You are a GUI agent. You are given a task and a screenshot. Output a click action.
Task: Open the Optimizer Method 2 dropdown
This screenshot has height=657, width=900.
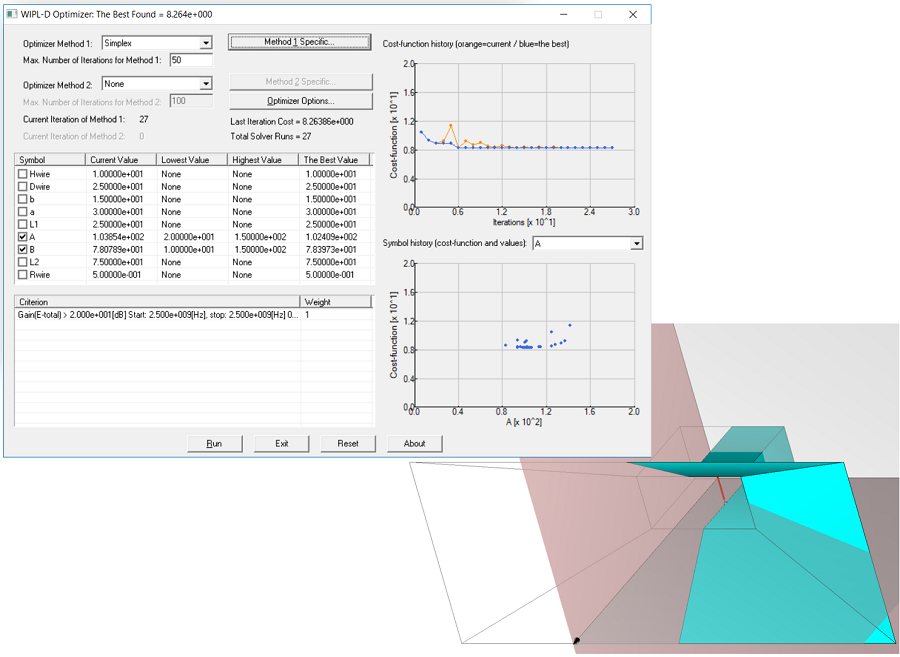pyautogui.click(x=206, y=84)
